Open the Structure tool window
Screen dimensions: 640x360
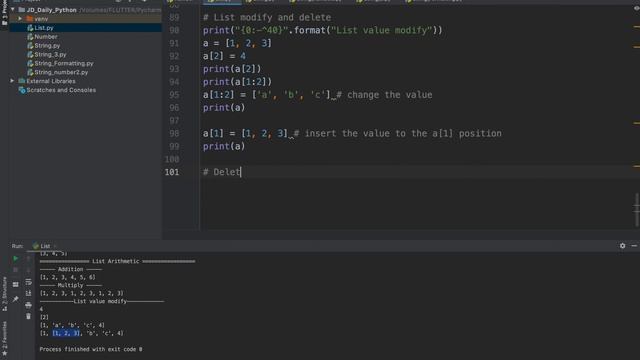click(x=4, y=294)
